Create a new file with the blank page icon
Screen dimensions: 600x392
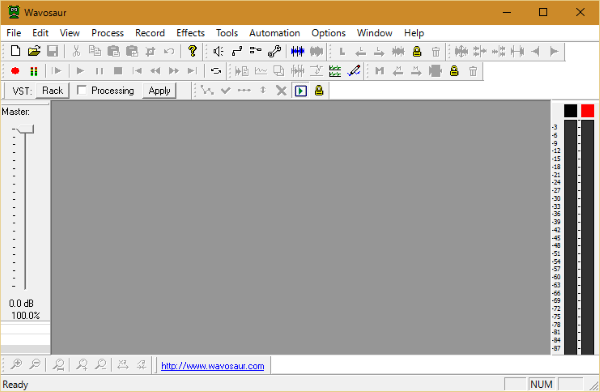[x=15, y=51]
